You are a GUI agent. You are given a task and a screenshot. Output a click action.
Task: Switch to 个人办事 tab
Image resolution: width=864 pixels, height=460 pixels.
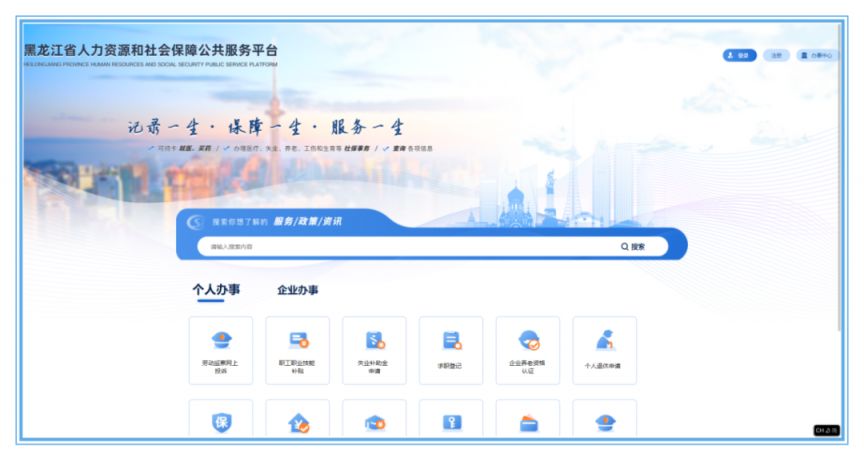216,290
